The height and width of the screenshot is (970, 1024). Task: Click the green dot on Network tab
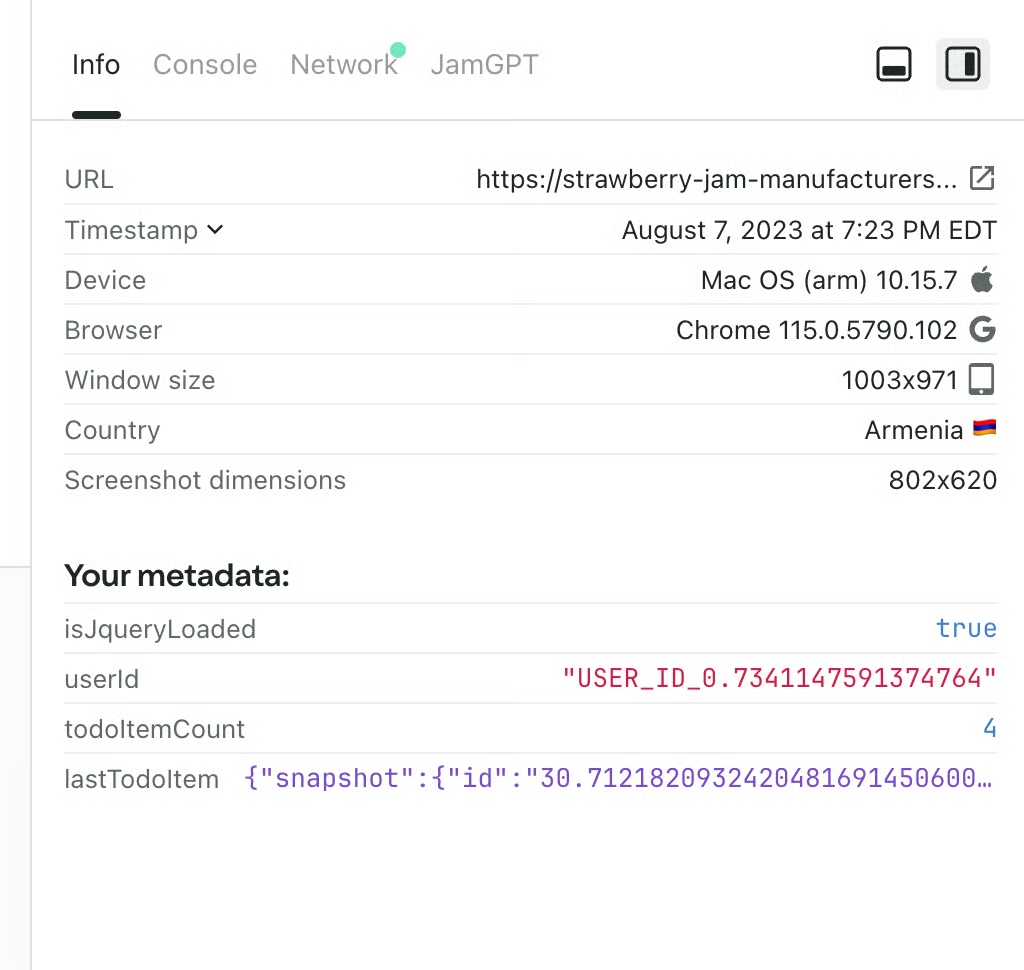click(x=397, y=50)
